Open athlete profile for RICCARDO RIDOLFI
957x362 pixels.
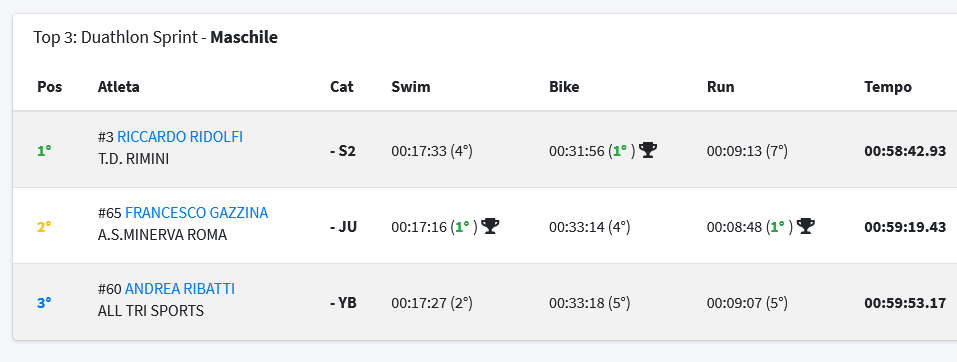point(180,137)
